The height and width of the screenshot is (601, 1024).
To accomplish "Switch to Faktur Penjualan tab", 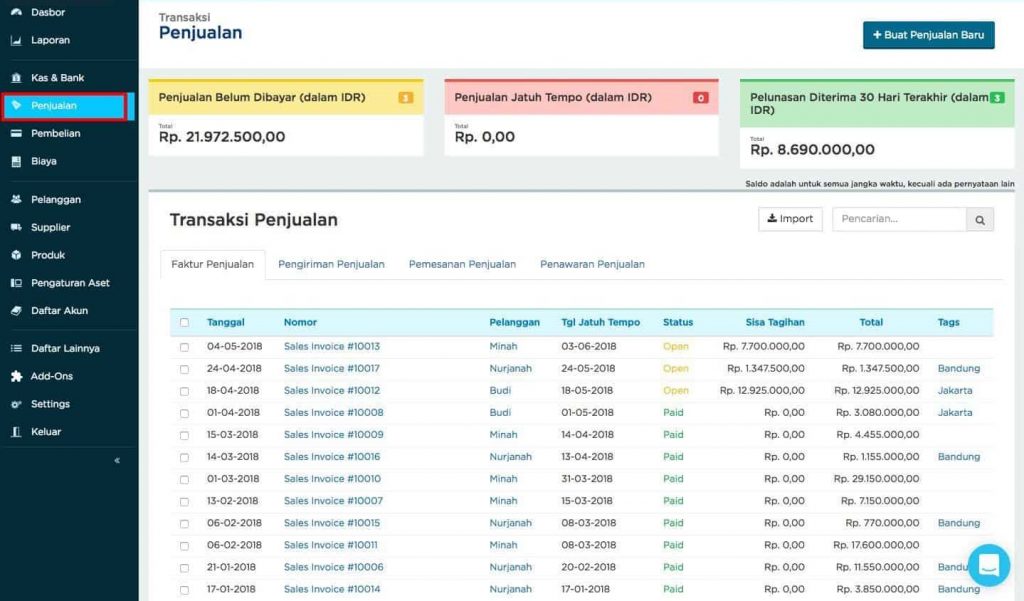I will coord(212,265).
